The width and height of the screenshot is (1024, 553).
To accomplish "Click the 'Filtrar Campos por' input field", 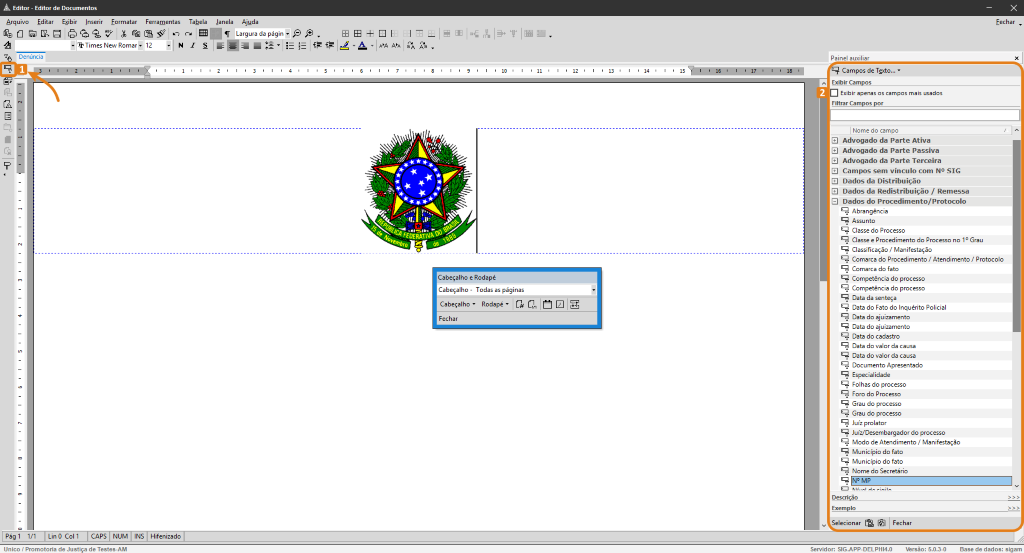I will point(924,115).
